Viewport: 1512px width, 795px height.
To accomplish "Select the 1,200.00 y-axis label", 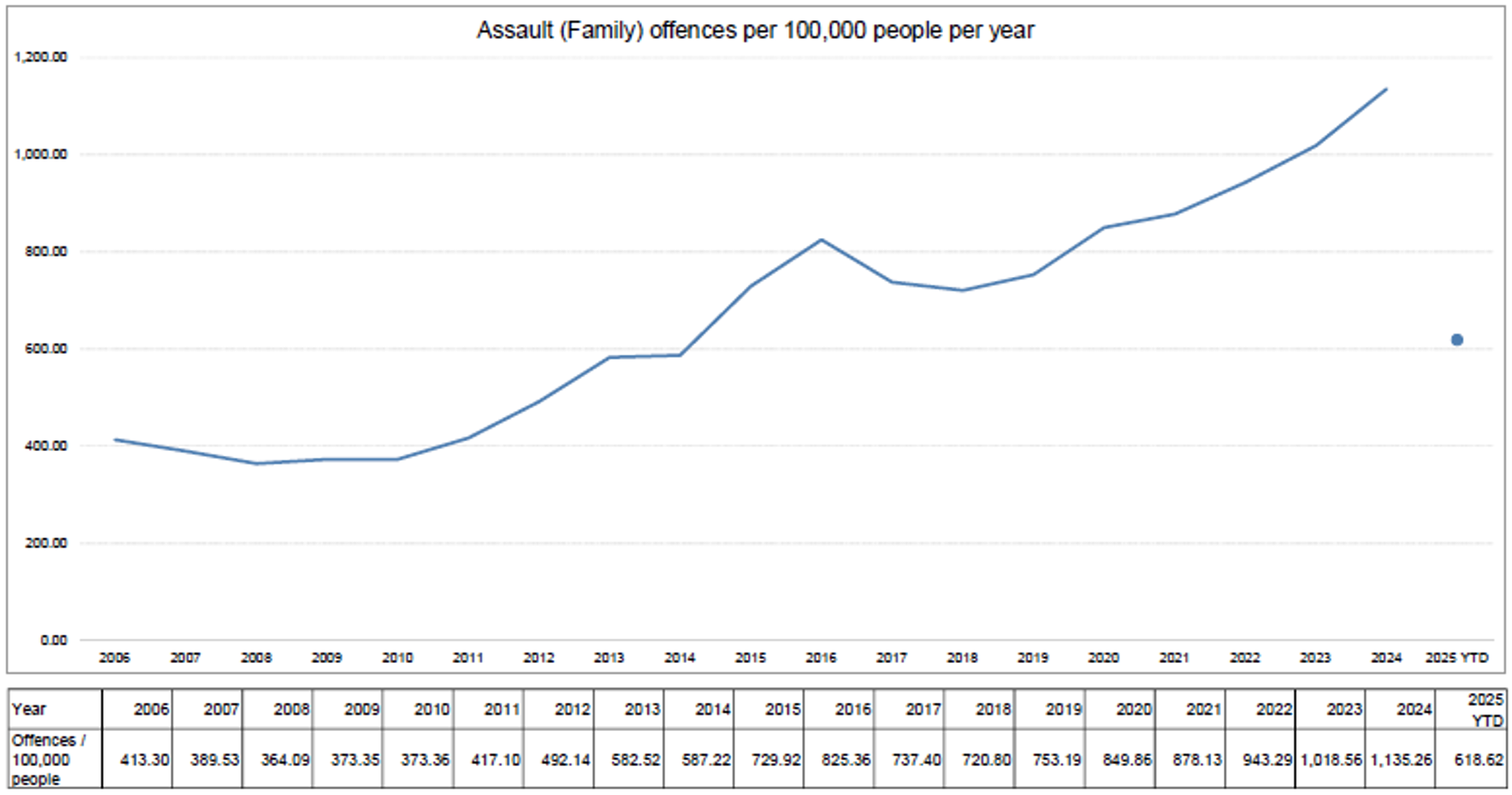I will coord(40,57).
